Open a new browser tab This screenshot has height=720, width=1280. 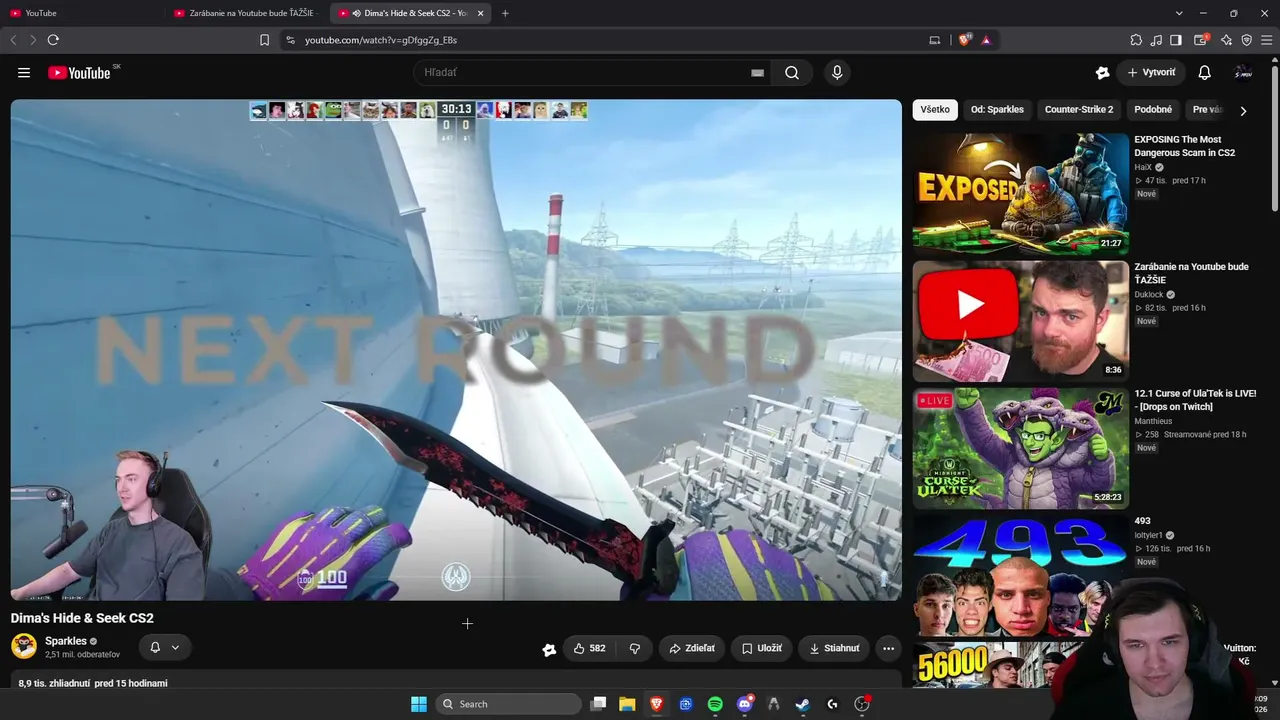(505, 13)
